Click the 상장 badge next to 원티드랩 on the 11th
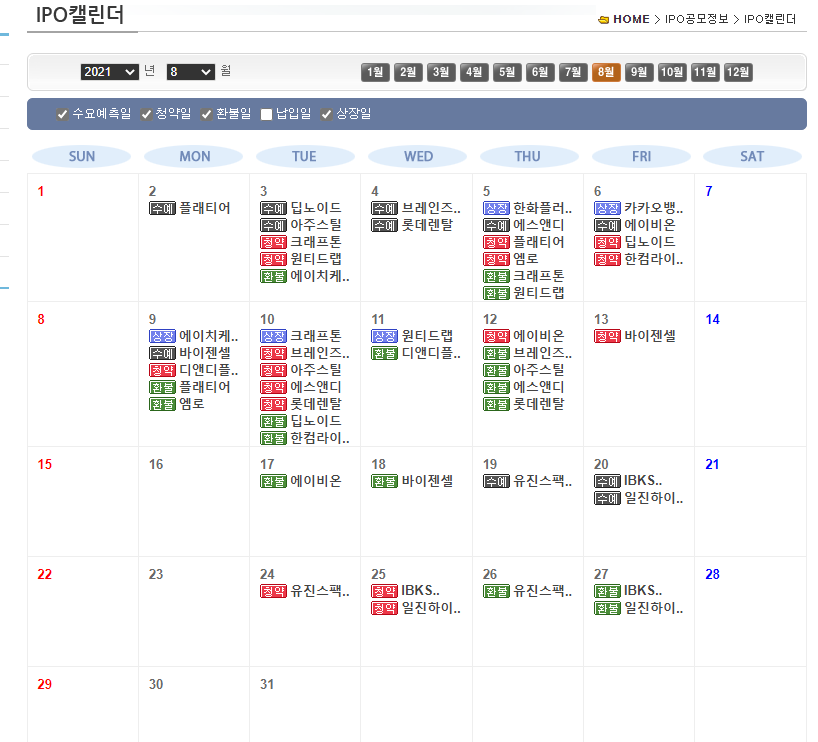Image resolution: width=818 pixels, height=742 pixels. (384, 336)
